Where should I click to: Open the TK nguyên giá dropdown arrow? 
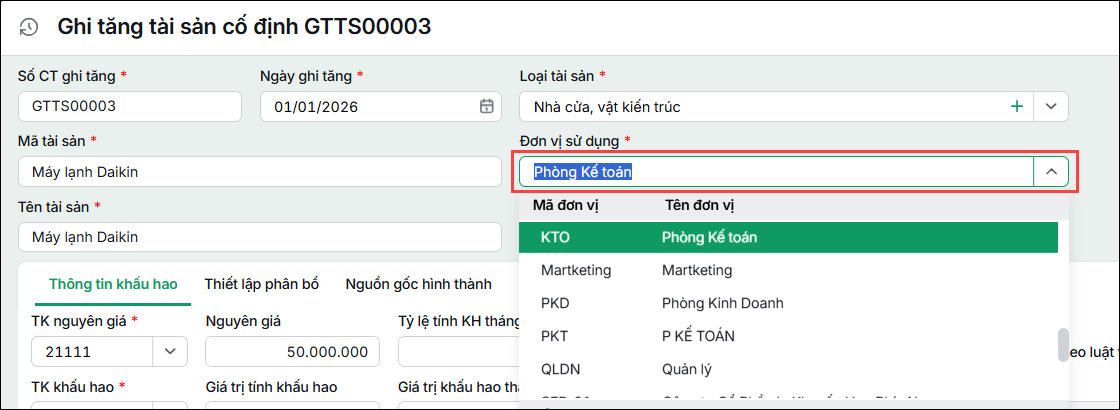click(x=170, y=351)
